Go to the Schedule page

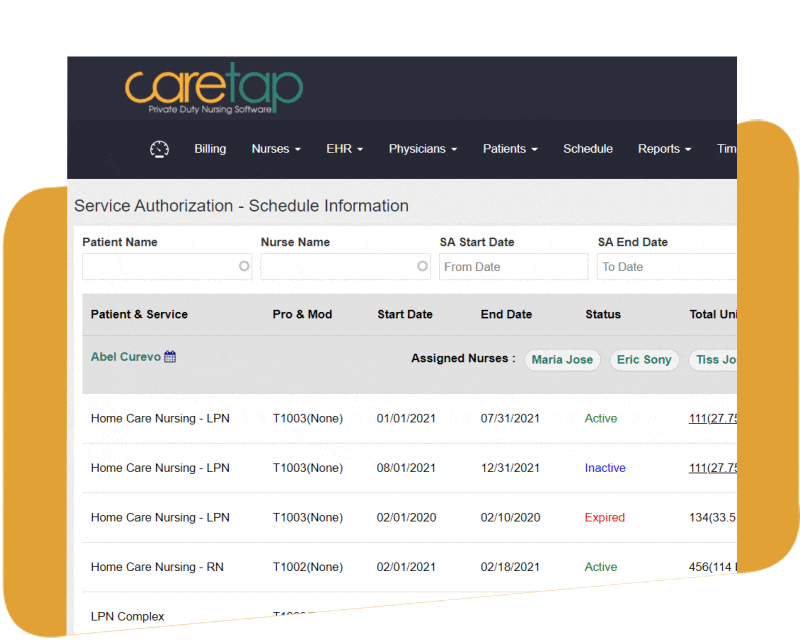pos(588,149)
